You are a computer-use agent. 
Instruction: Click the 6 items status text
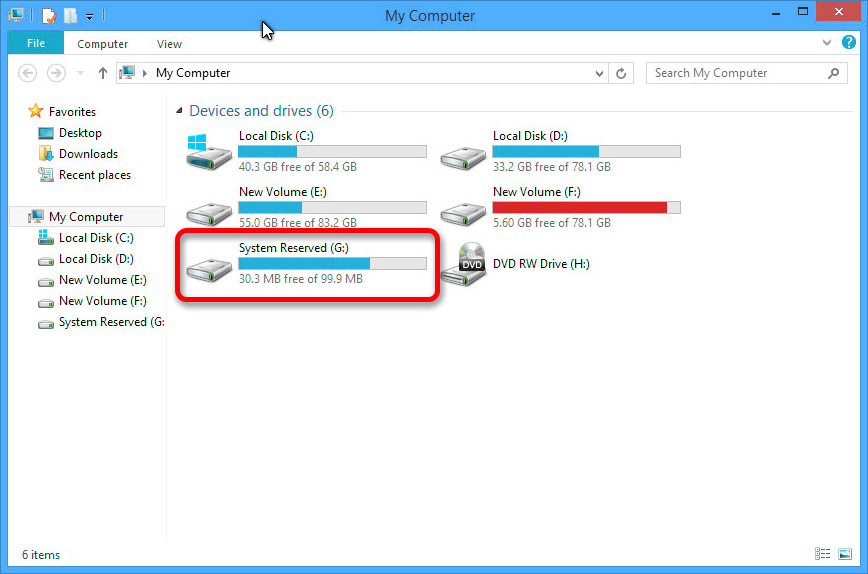click(41, 555)
